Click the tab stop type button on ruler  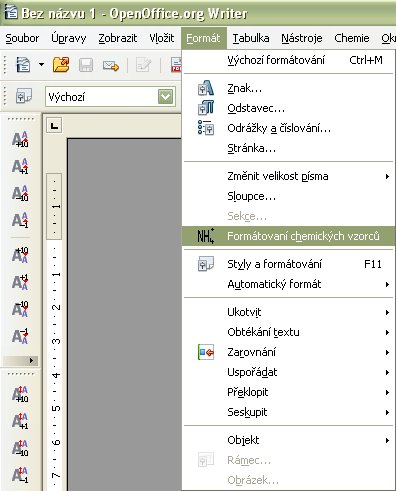pyautogui.click(x=54, y=126)
